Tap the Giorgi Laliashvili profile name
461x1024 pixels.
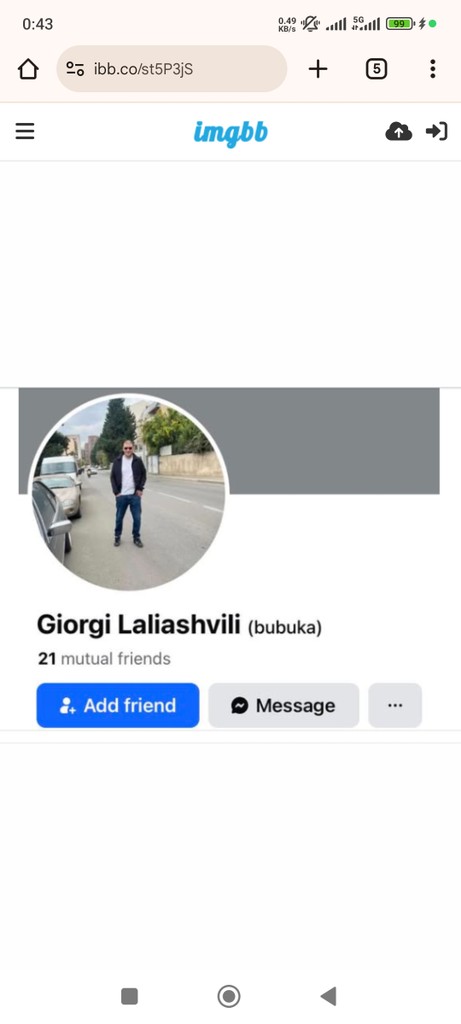point(138,625)
